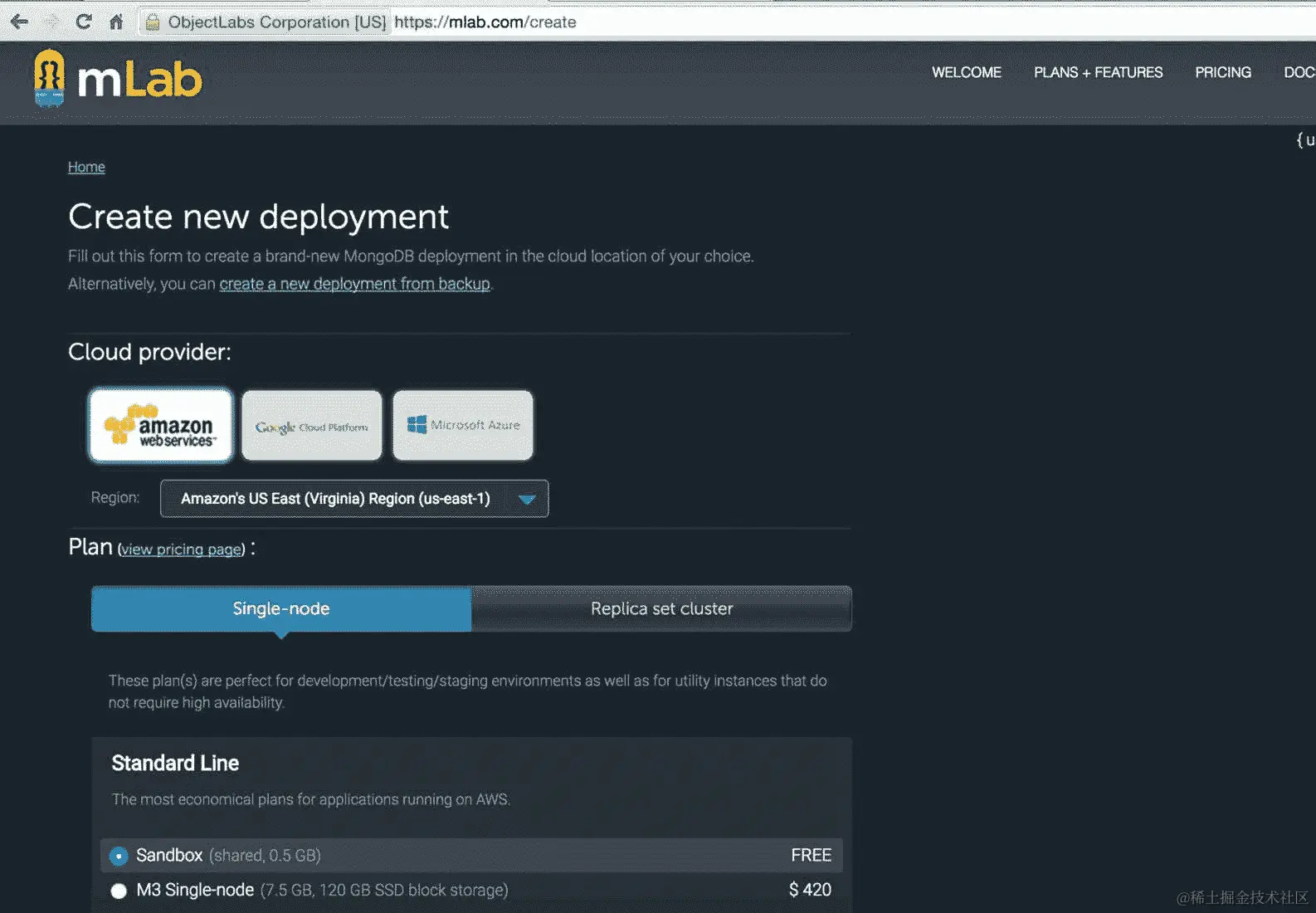Click the Create new deployment heading
1316x913 pixels.
coord(258,217)
